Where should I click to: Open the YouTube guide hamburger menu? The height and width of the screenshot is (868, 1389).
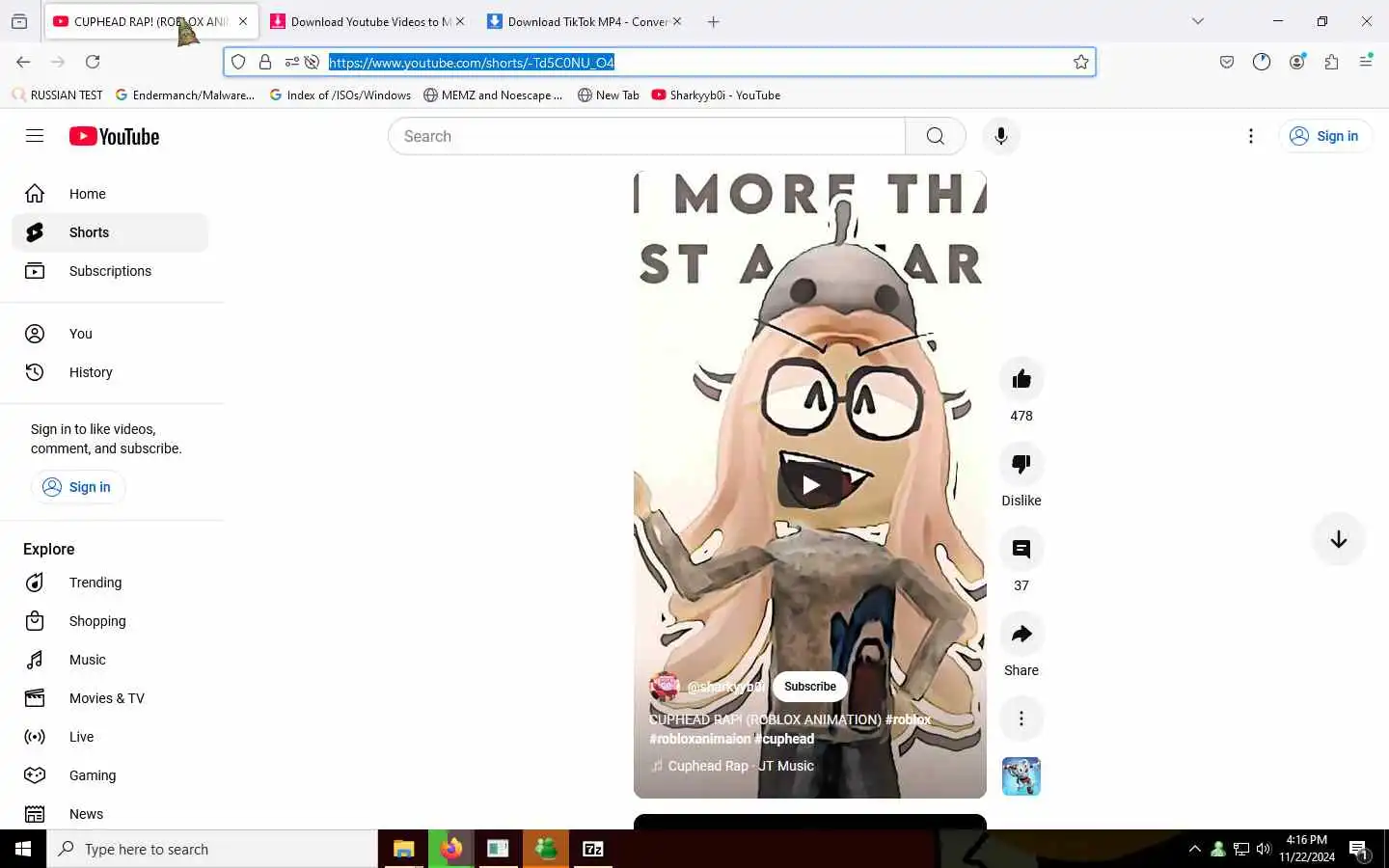pos(35,136)
